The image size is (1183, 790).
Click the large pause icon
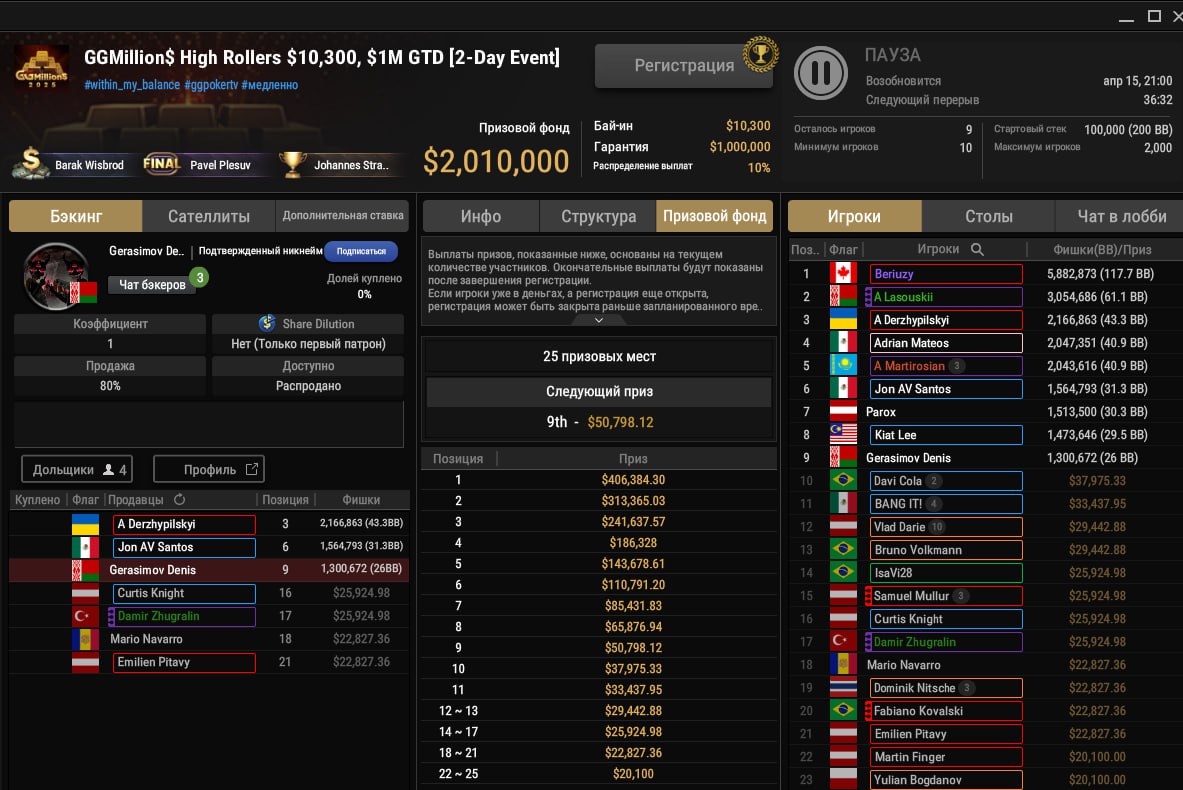[x=821, y=73]
